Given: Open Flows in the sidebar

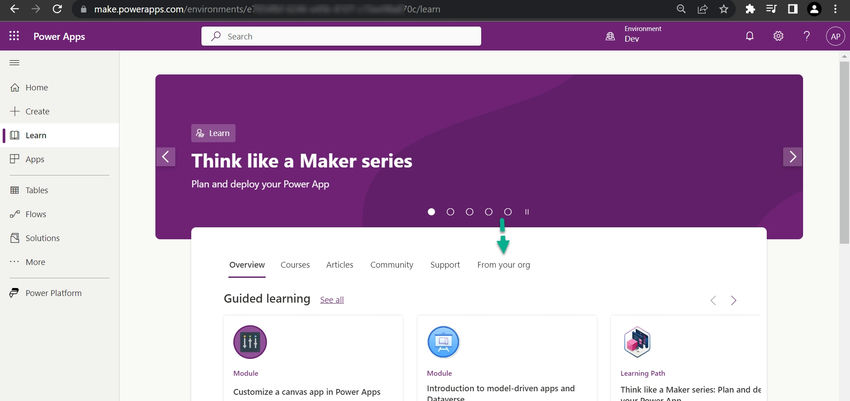Looking at the screenshot, I should tap(60, 214).
